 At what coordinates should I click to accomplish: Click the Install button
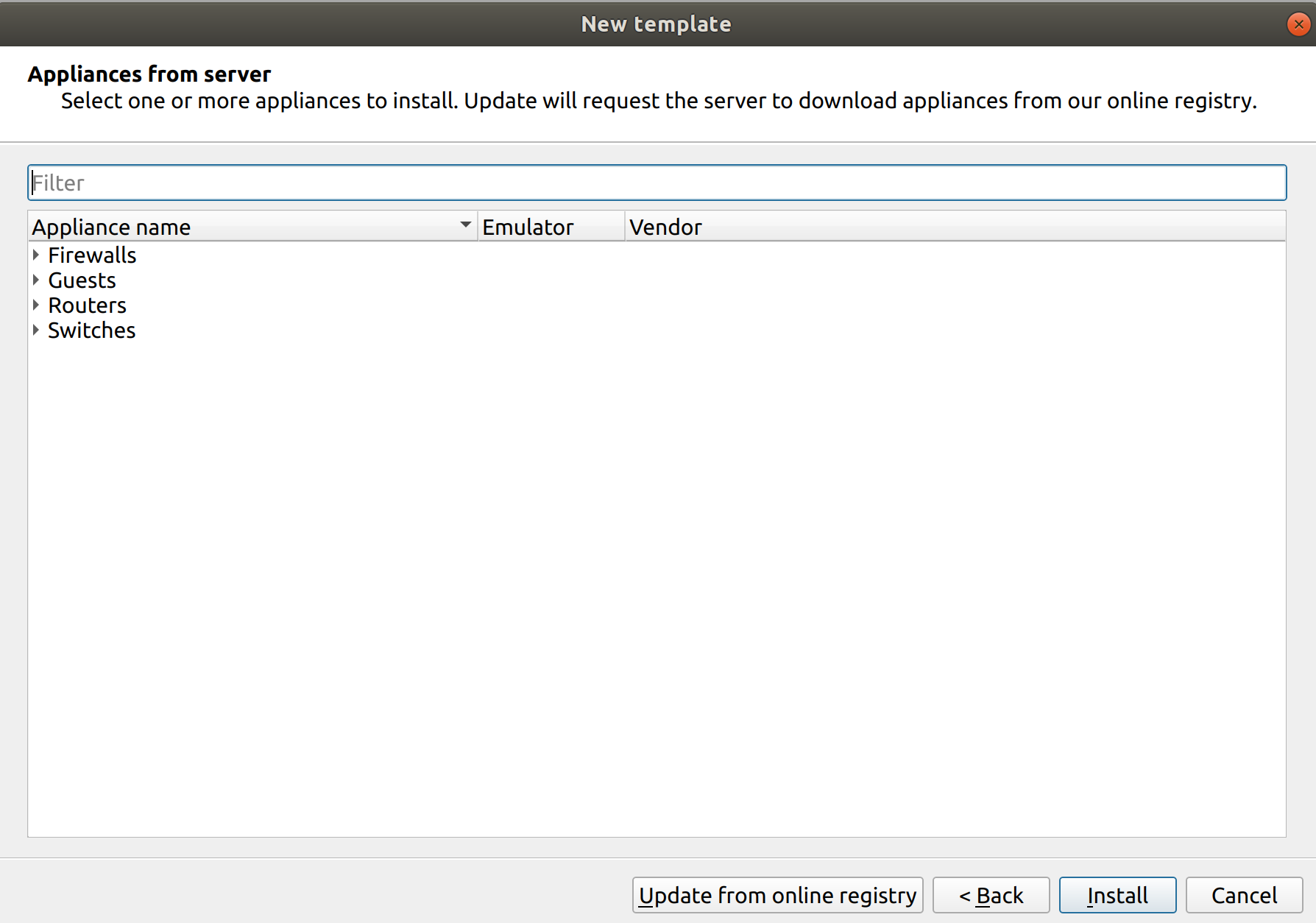[x=1117, y=895]
